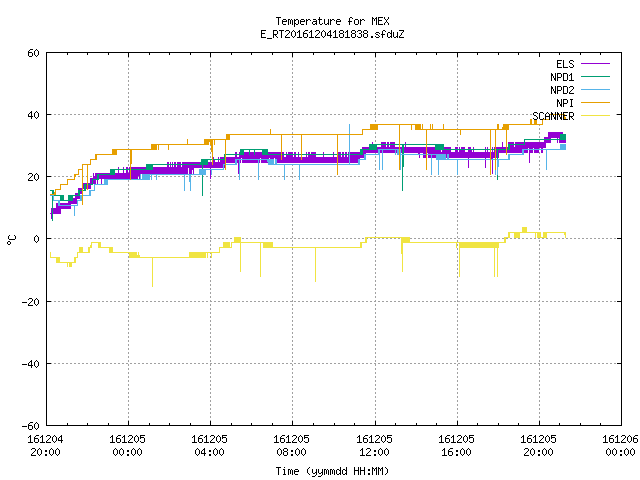Click the x-axis tick label 161205 08:00
The height and width of the screenshot is (480, 640).
(292, 446)
